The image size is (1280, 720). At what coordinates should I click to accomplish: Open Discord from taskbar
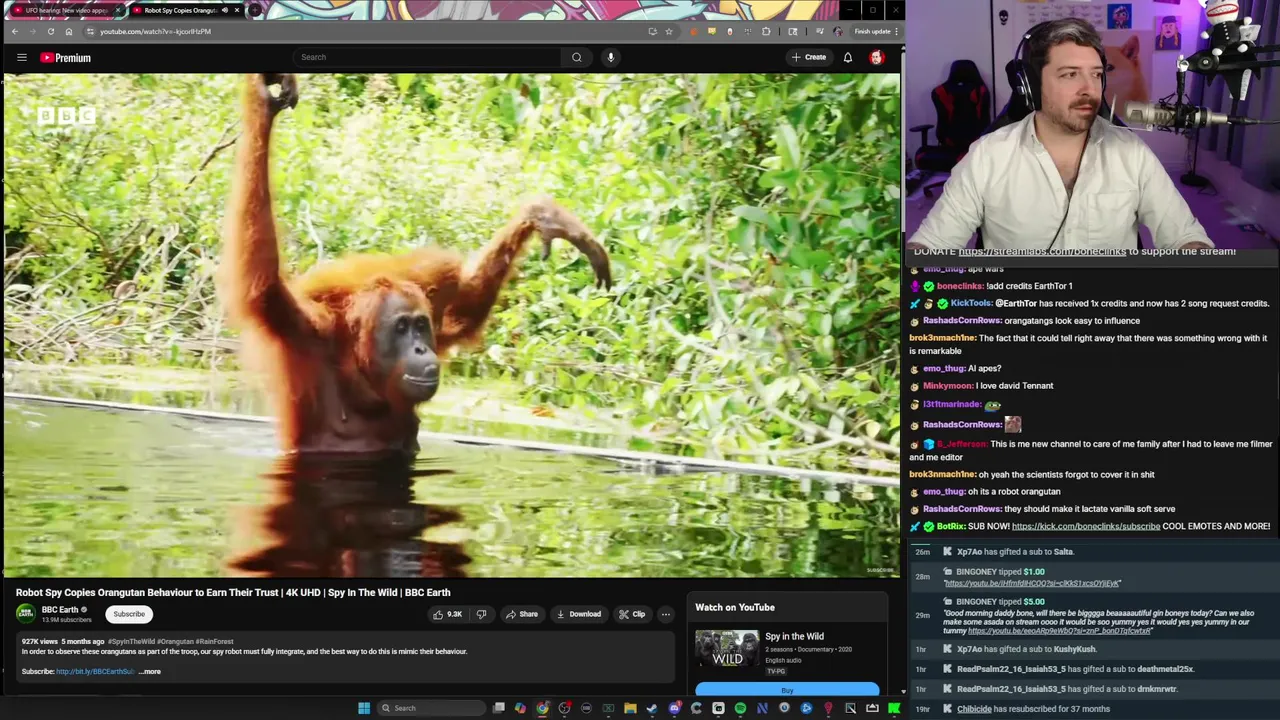pos(674,708)
